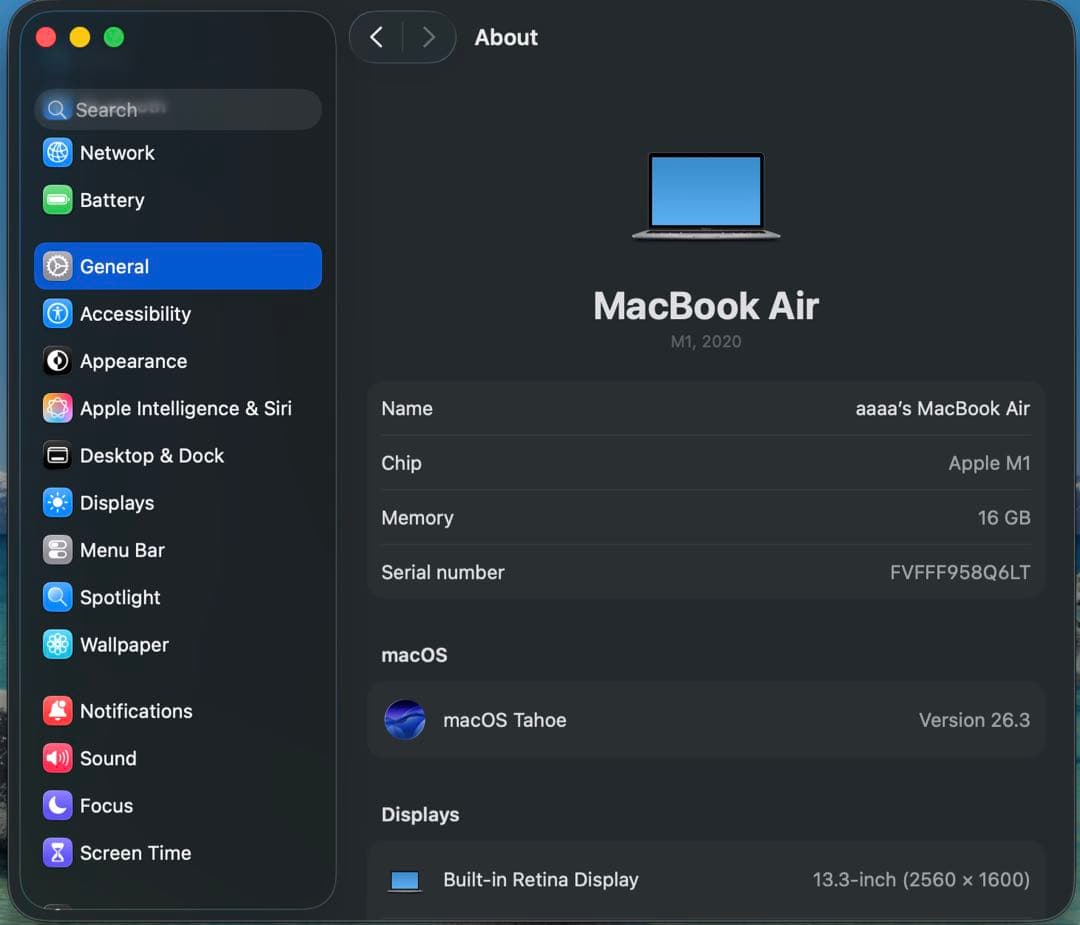
Task: Click "Version 26.3" text
Action: (x=974, y=720)
